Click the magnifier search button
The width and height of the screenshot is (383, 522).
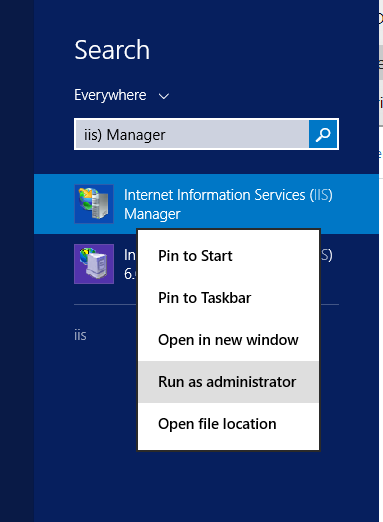pyautogui.click(x=323, y=134)
